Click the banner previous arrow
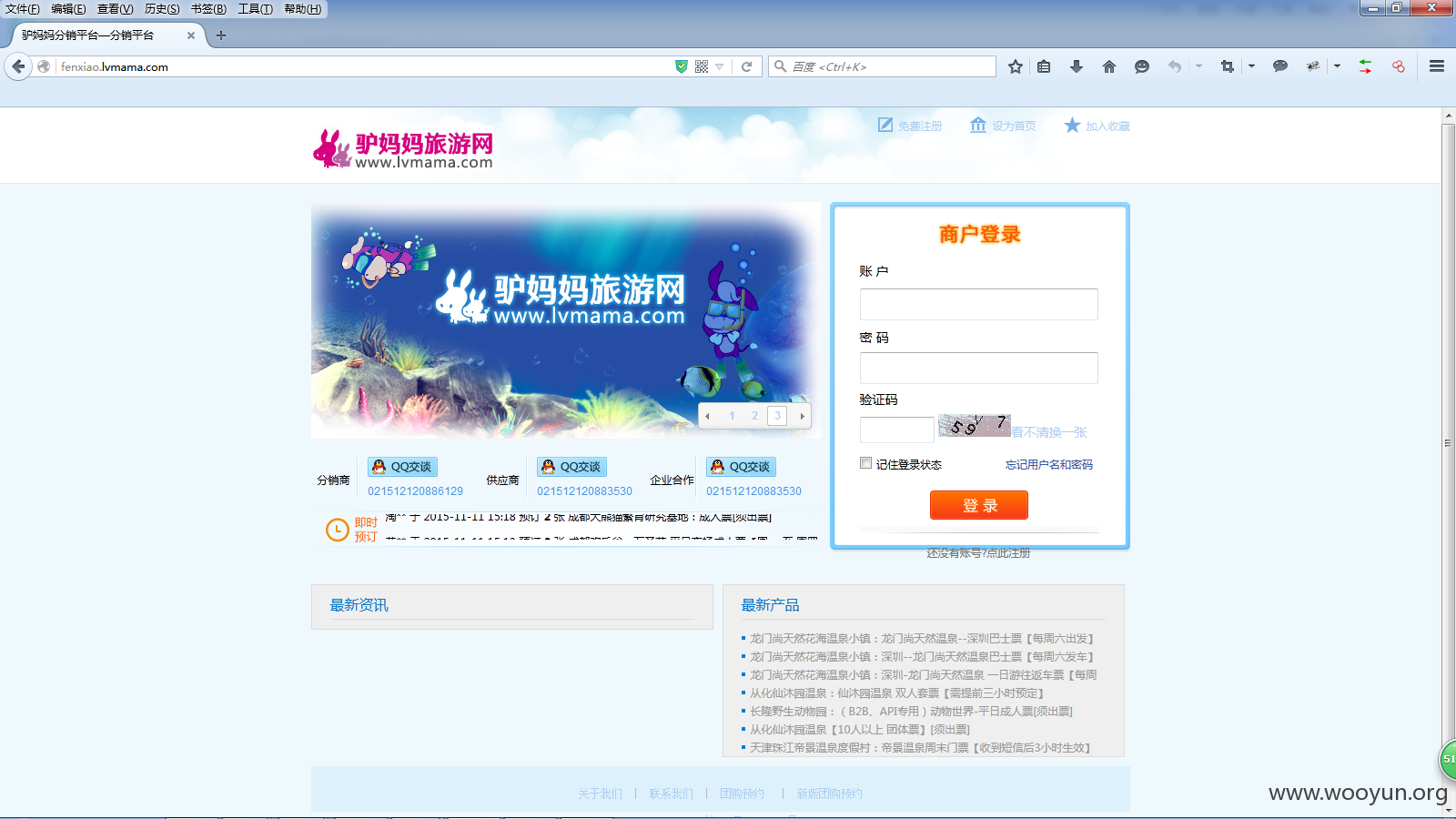 point(707,416)
